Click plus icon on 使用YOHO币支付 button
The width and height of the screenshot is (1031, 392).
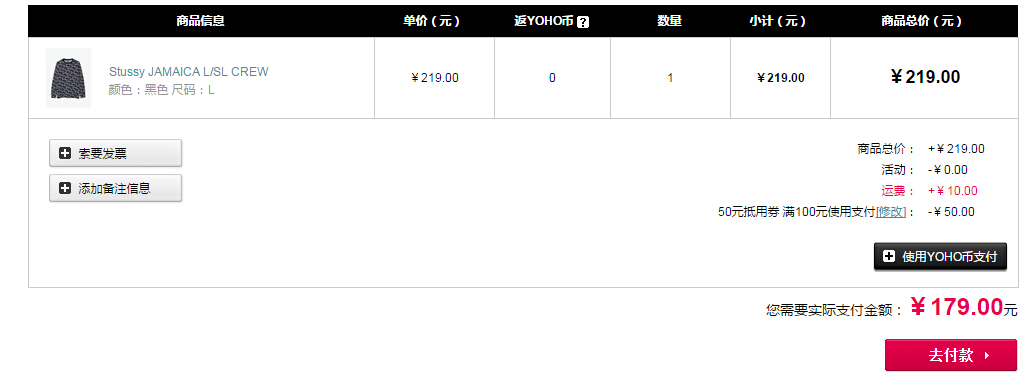889,257
